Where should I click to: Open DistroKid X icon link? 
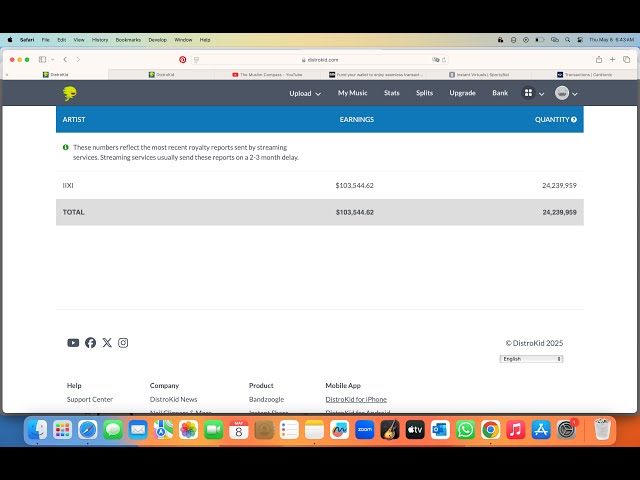coord(107,343)
